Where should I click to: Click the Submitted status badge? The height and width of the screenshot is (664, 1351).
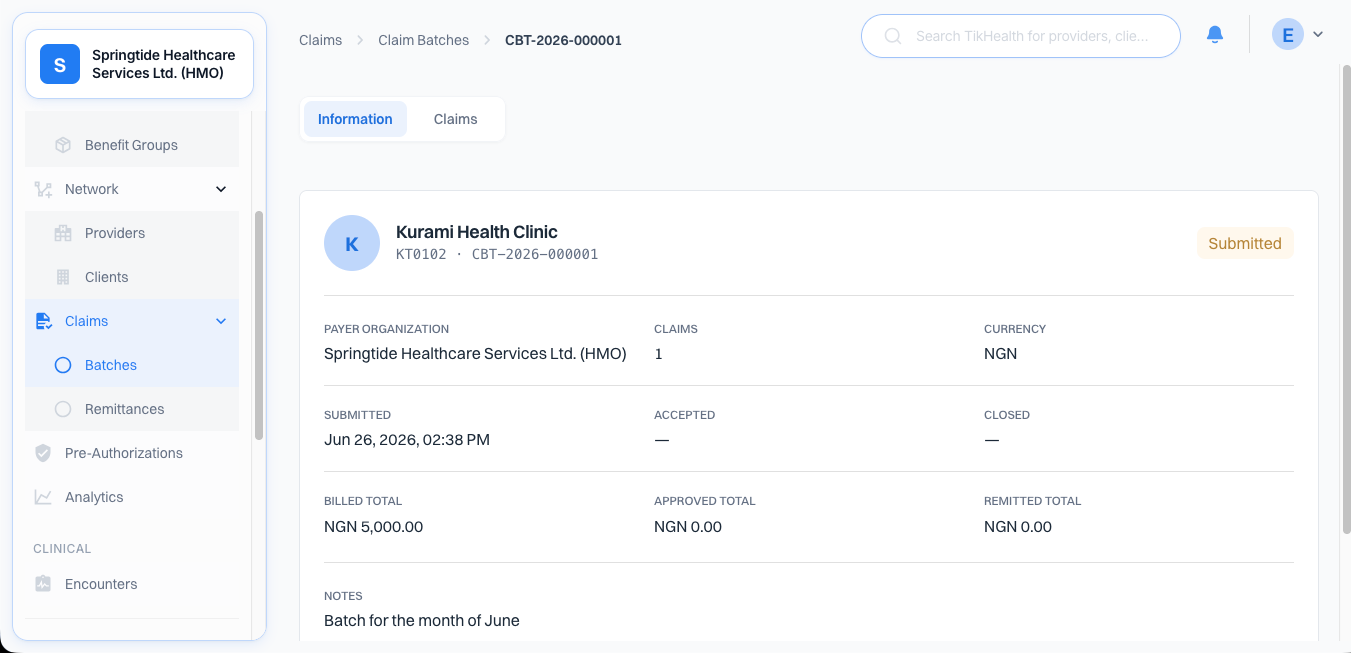click(x=1245, y=243)
